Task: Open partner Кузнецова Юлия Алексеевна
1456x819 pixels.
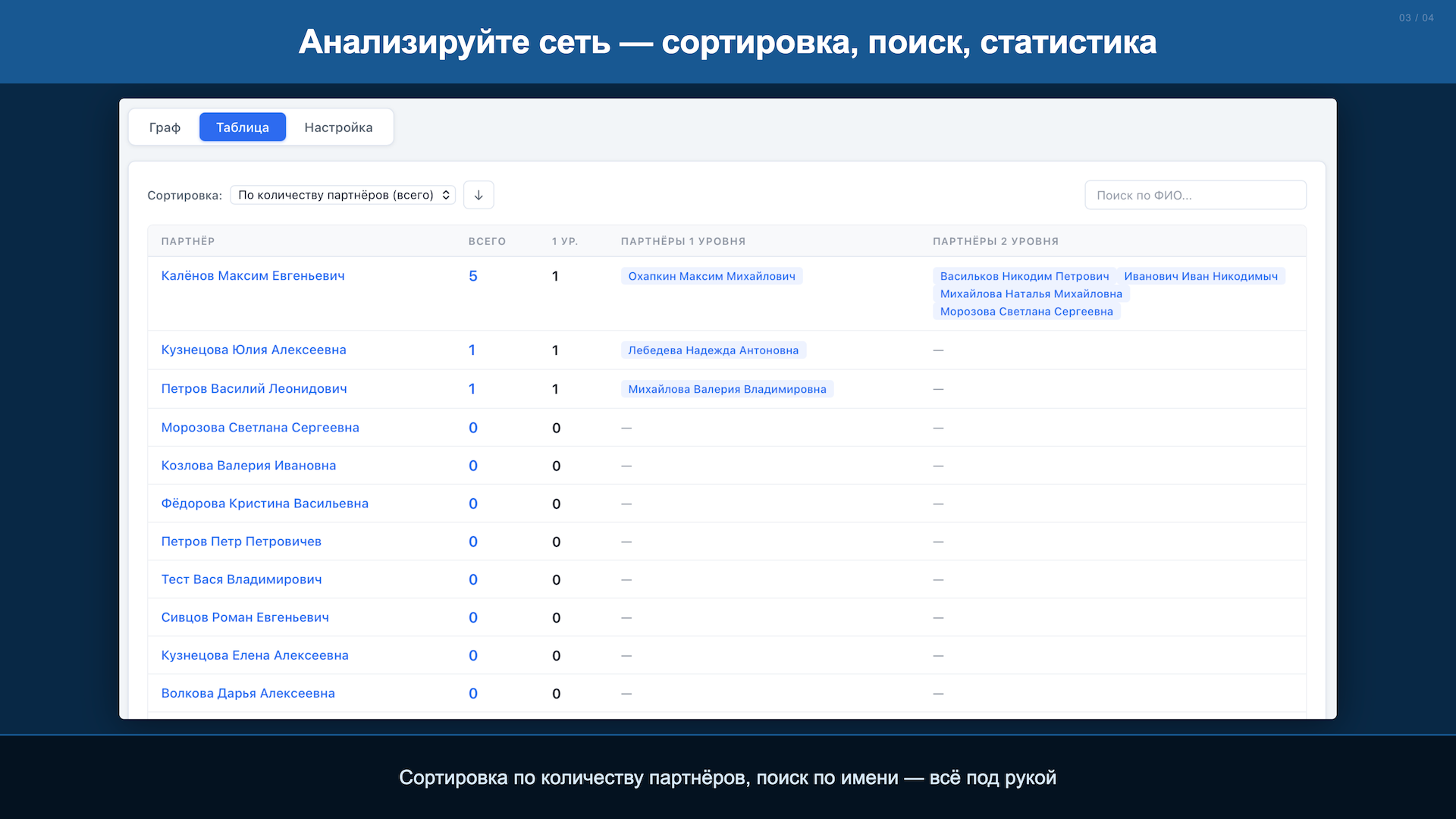Action: (x=253, y=350)
